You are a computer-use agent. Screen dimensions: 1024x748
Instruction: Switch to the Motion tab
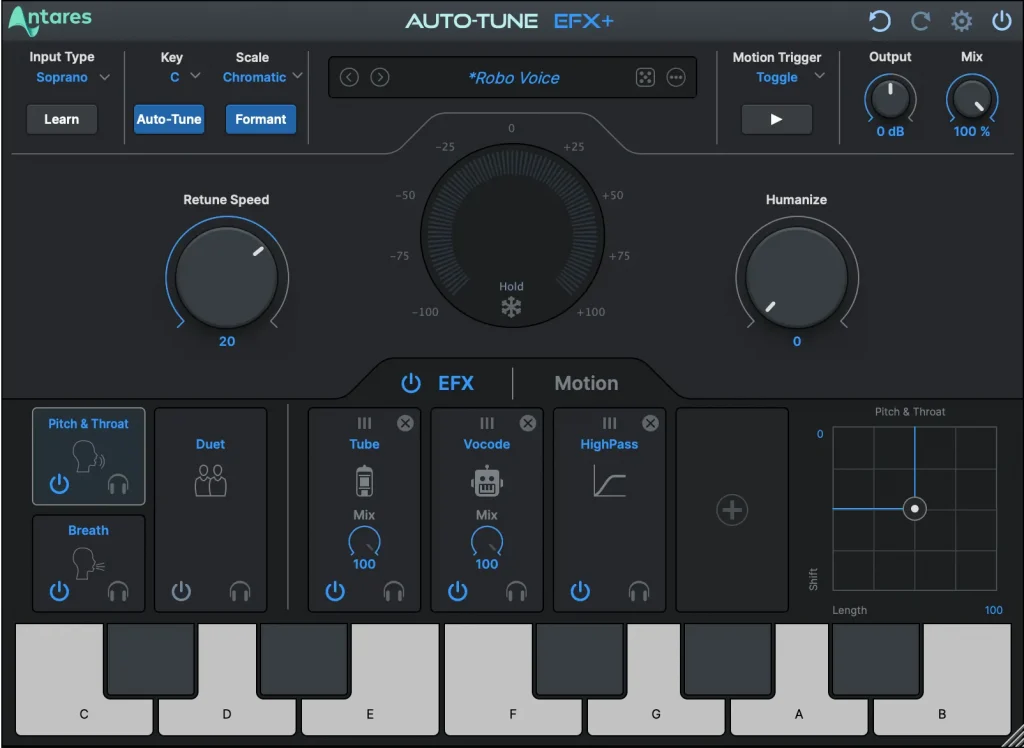586,382
